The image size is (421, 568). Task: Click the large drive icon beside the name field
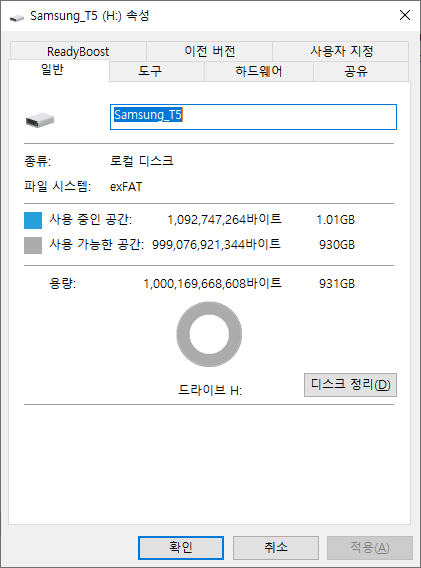(40, 120)
